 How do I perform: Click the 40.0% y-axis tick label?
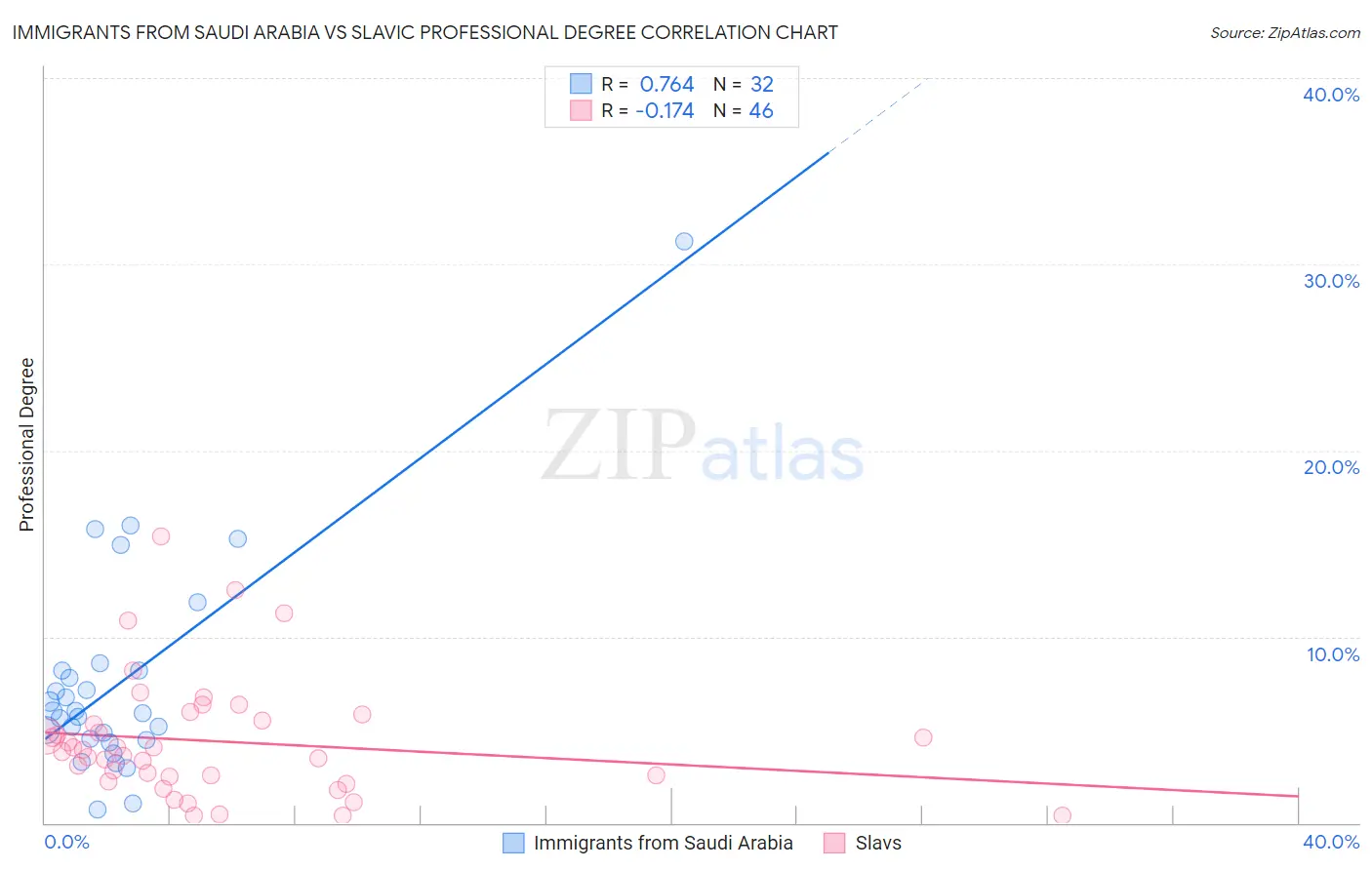point(1331,95)
